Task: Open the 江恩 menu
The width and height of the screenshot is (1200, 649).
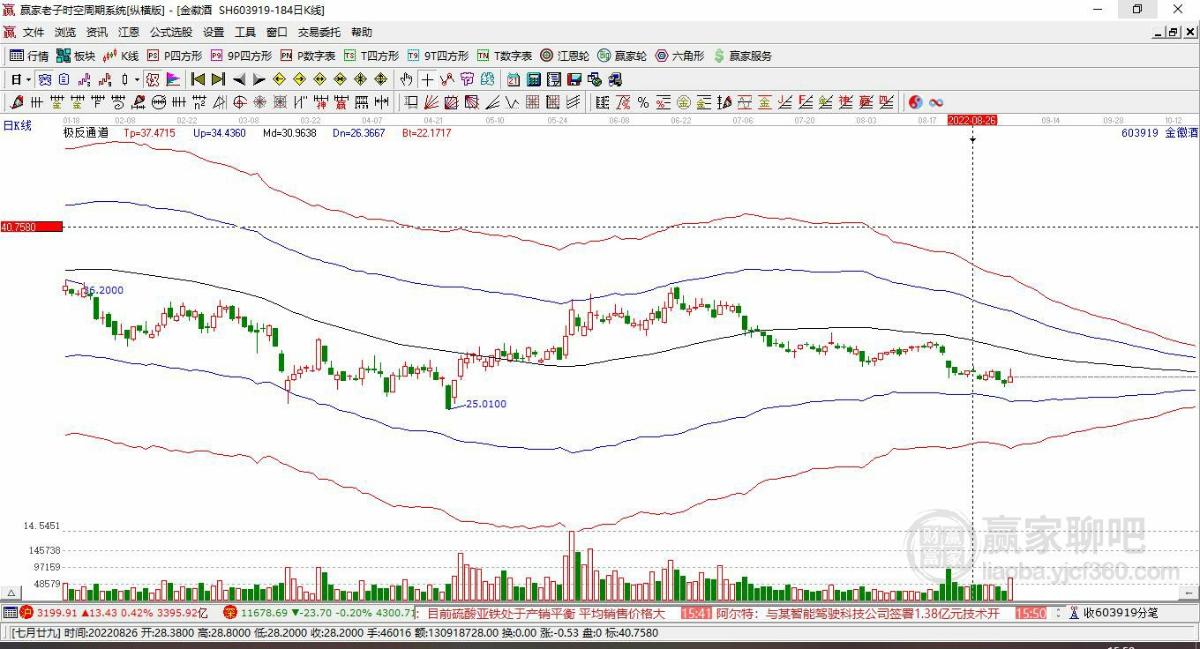Action: pos(128,32)
